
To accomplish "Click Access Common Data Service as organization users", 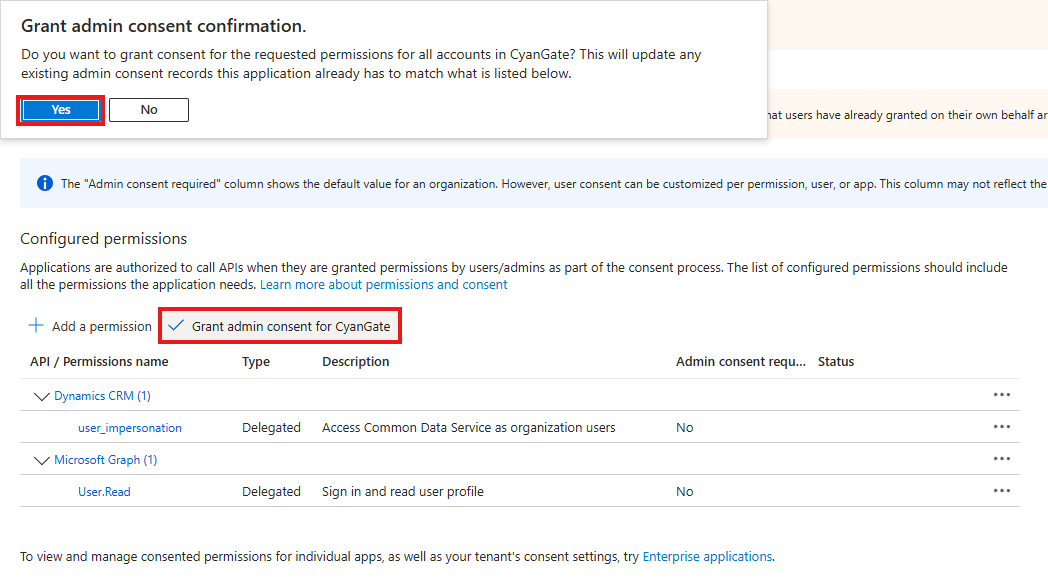I will tap(469, 428).
